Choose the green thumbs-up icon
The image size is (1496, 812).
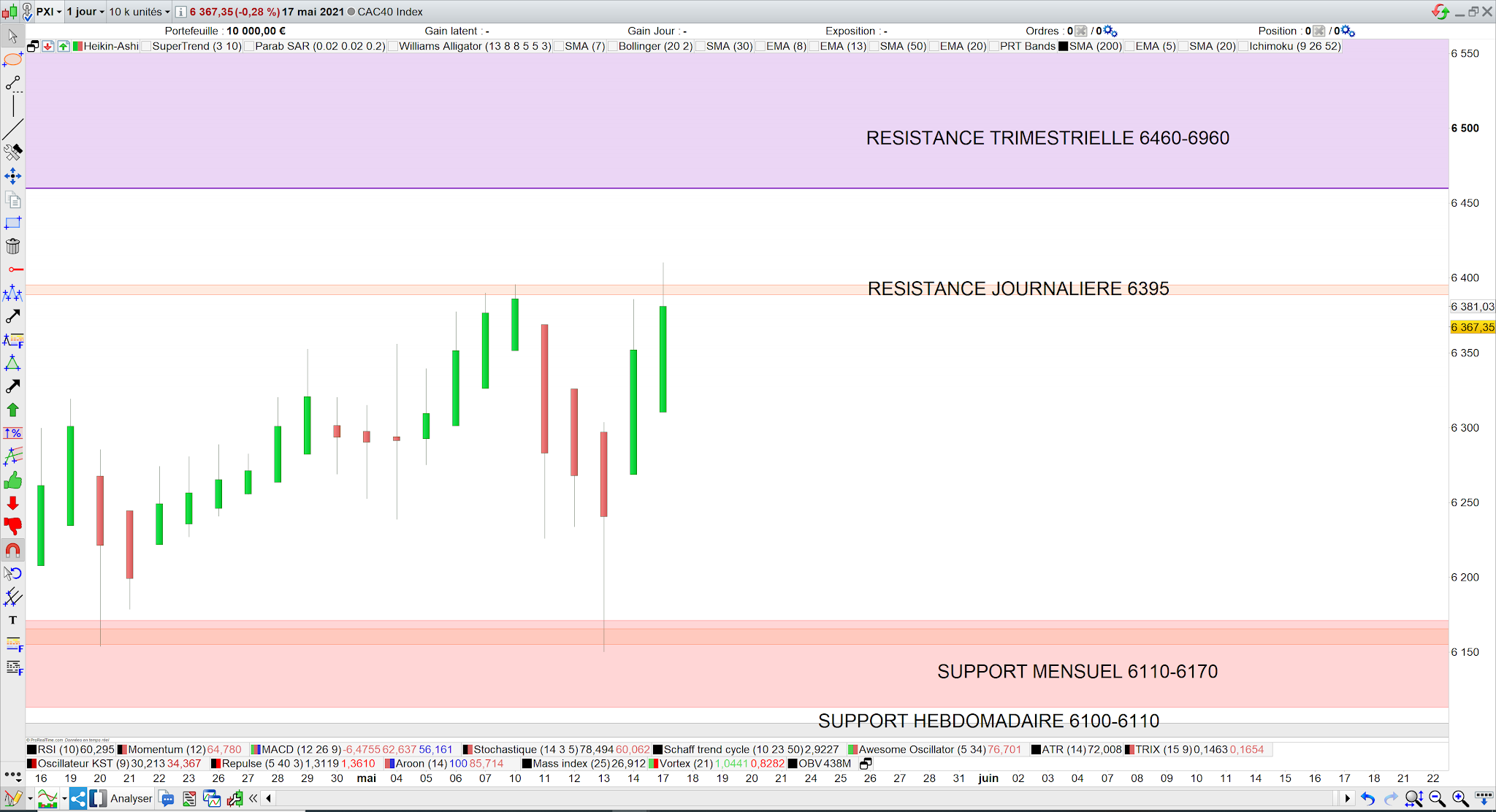tap(12, 480)
